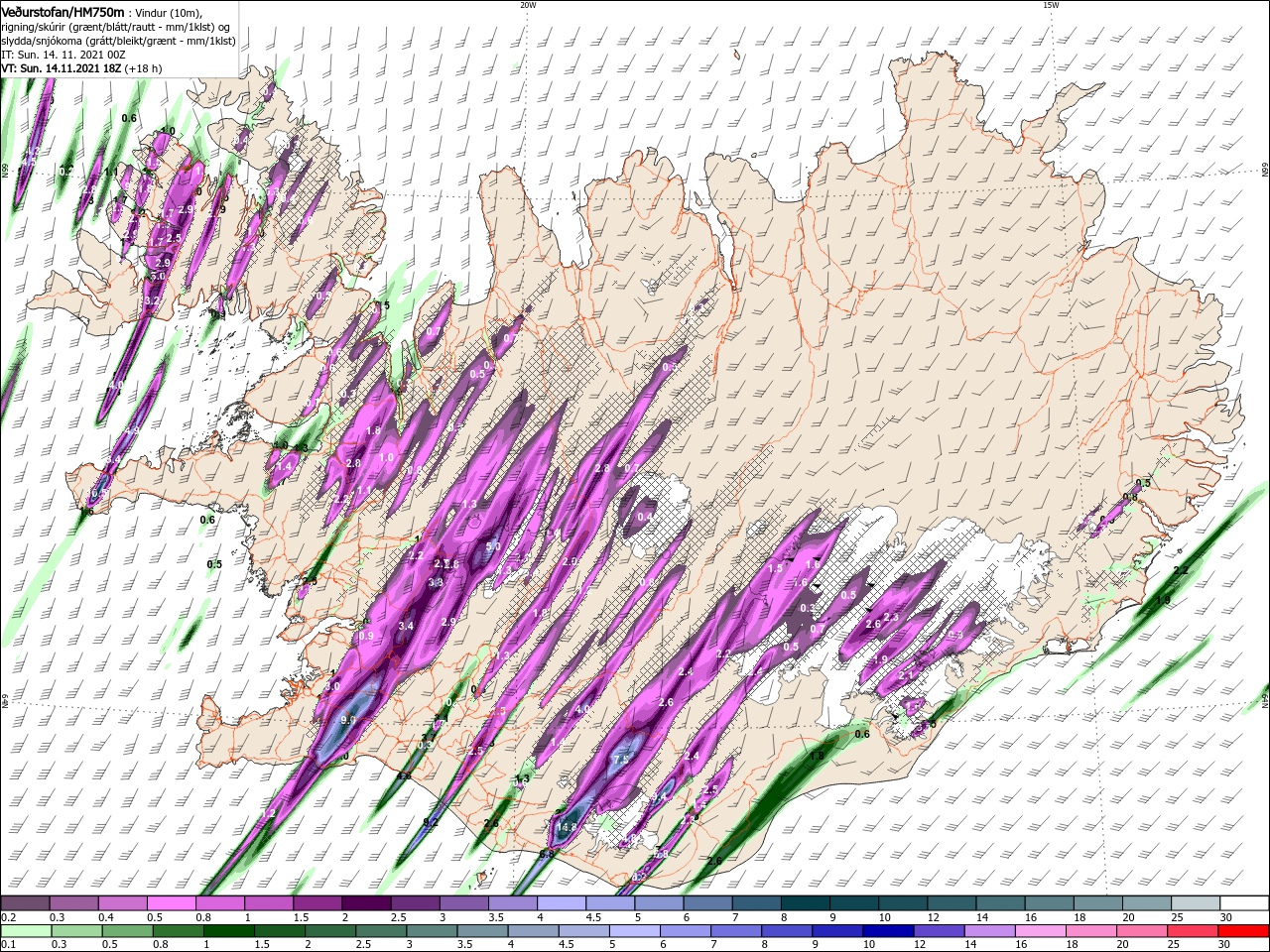The width and height of the screenshot is (1270, 952).
Task: Click the '0.1' label in the rain legend row
Action: click(8, 945)
